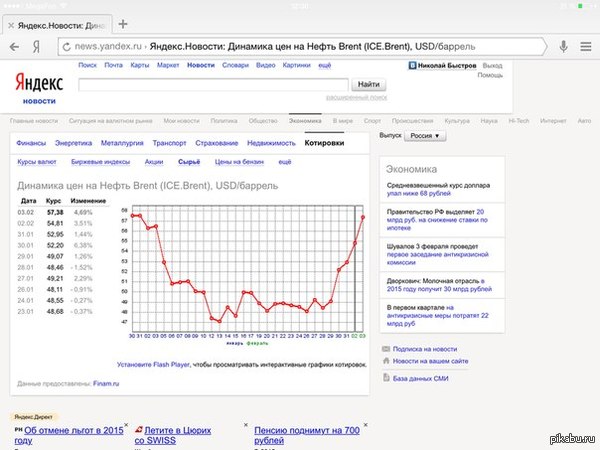Viewport: 600px width, 450px height.
Task: Click the VK icon beside Николай Быстров
Action: [412, 65]
